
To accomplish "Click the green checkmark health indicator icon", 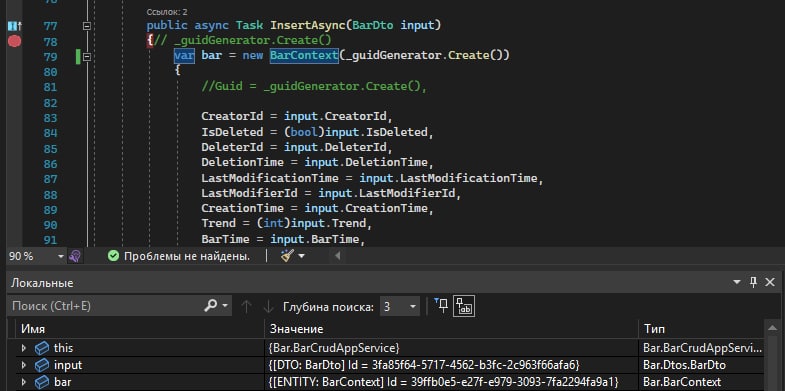I will tap(114, 257).
